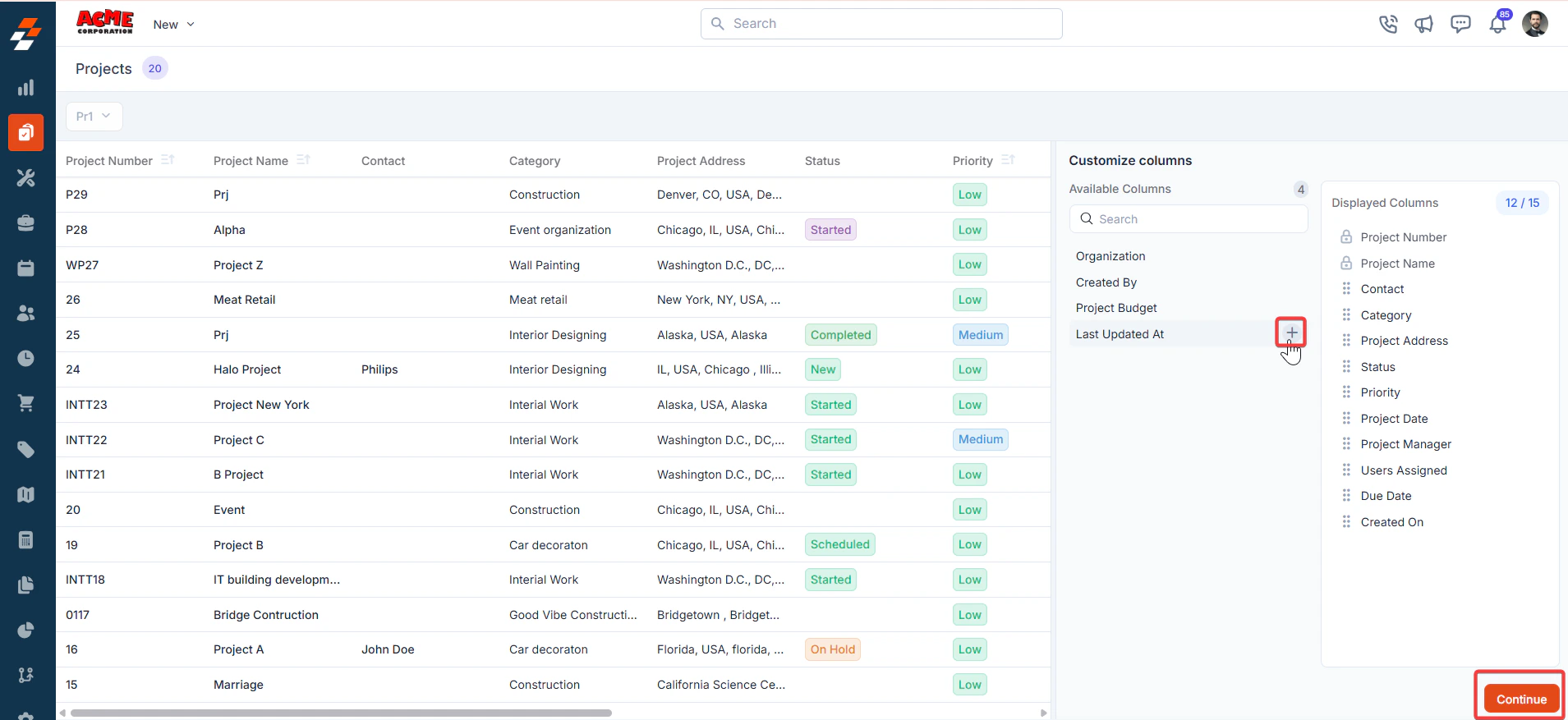Open the notifications bell with 85 badge

coord(1498,23)
